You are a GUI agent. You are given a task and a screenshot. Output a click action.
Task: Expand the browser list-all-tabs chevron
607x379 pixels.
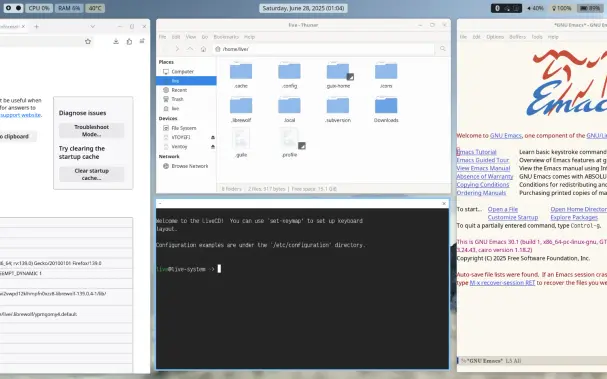(93, 27)
